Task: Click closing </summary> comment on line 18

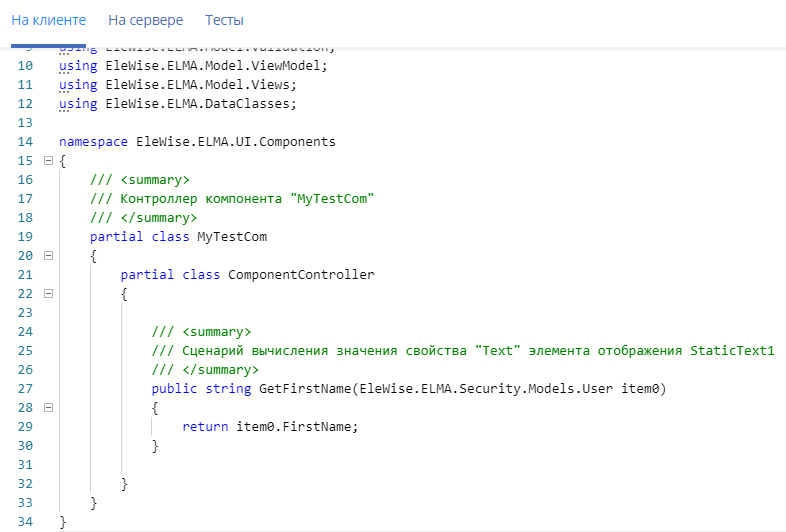Action: 144,218
